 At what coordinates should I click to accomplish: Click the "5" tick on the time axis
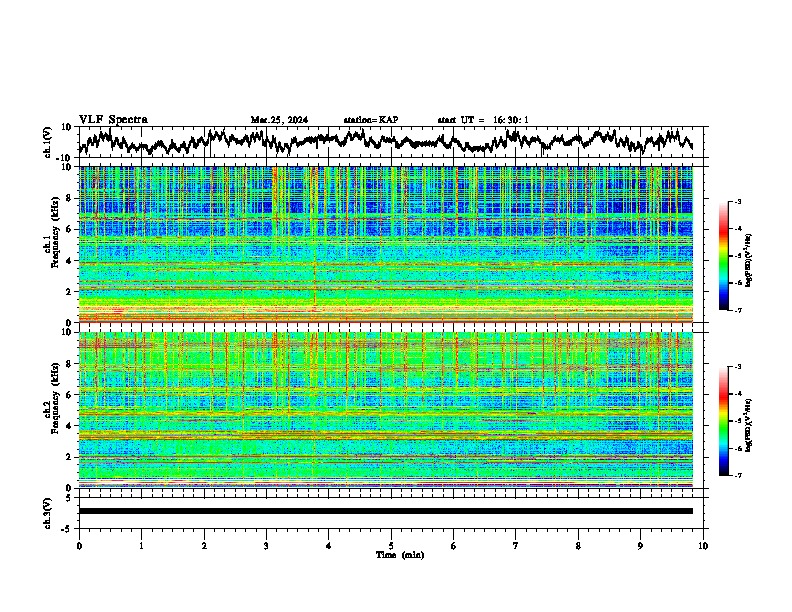(x=391, y=546)
